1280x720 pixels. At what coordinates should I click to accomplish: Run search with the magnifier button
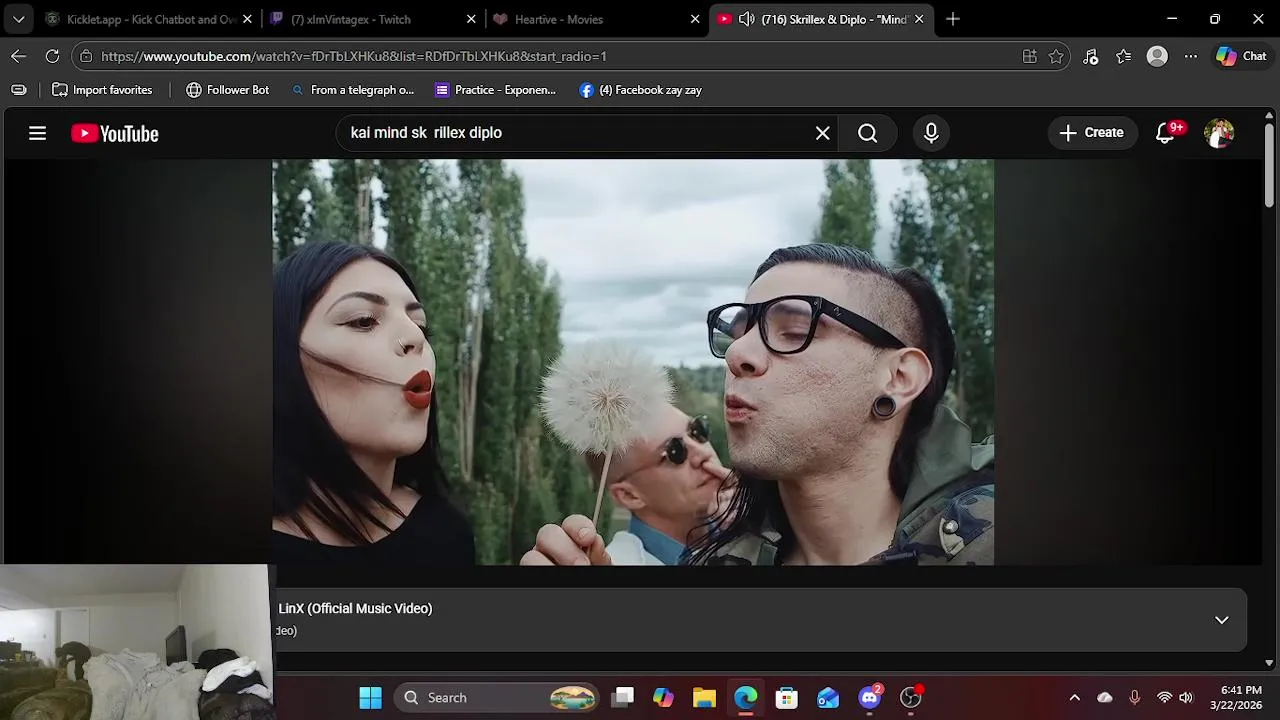coord(867,133)
